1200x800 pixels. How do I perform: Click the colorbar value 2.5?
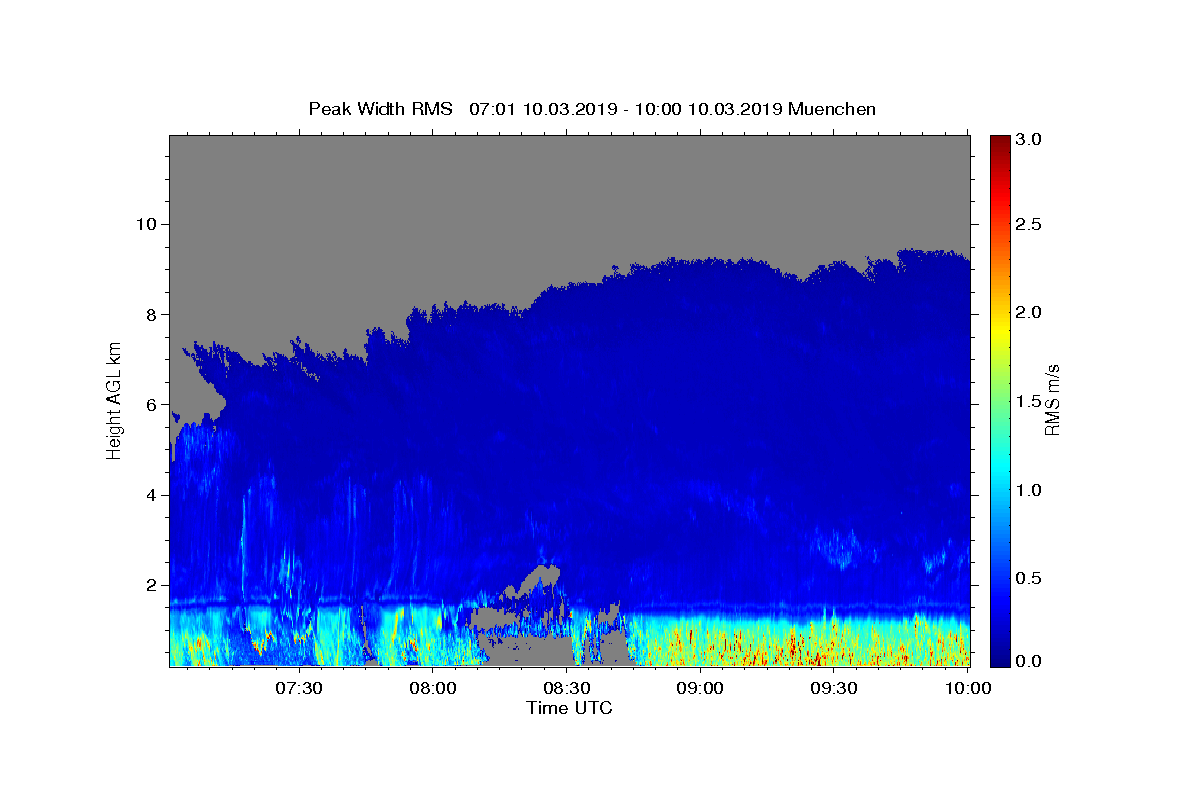click(1030, 224)
